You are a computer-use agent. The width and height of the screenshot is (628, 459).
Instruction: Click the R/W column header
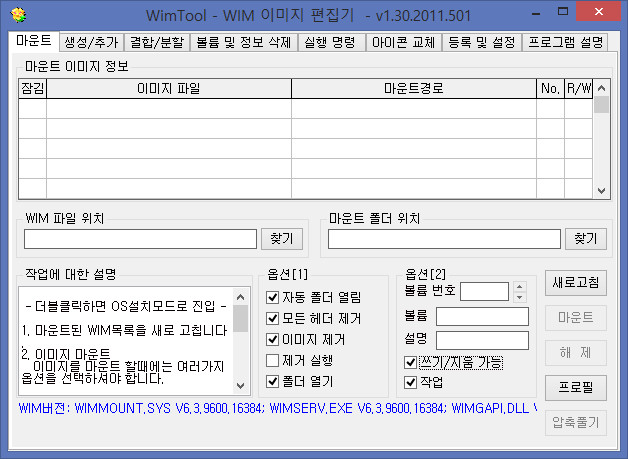[579, 89]
